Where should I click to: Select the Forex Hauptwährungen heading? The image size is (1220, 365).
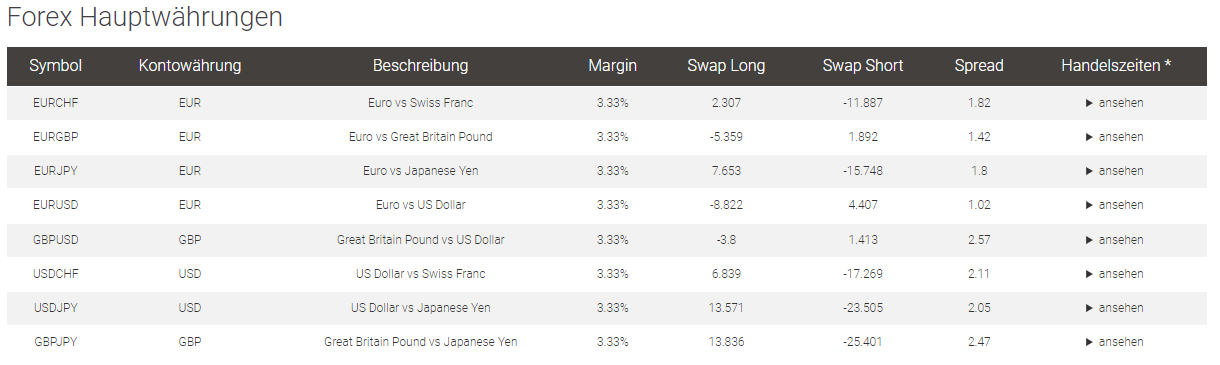145,17
